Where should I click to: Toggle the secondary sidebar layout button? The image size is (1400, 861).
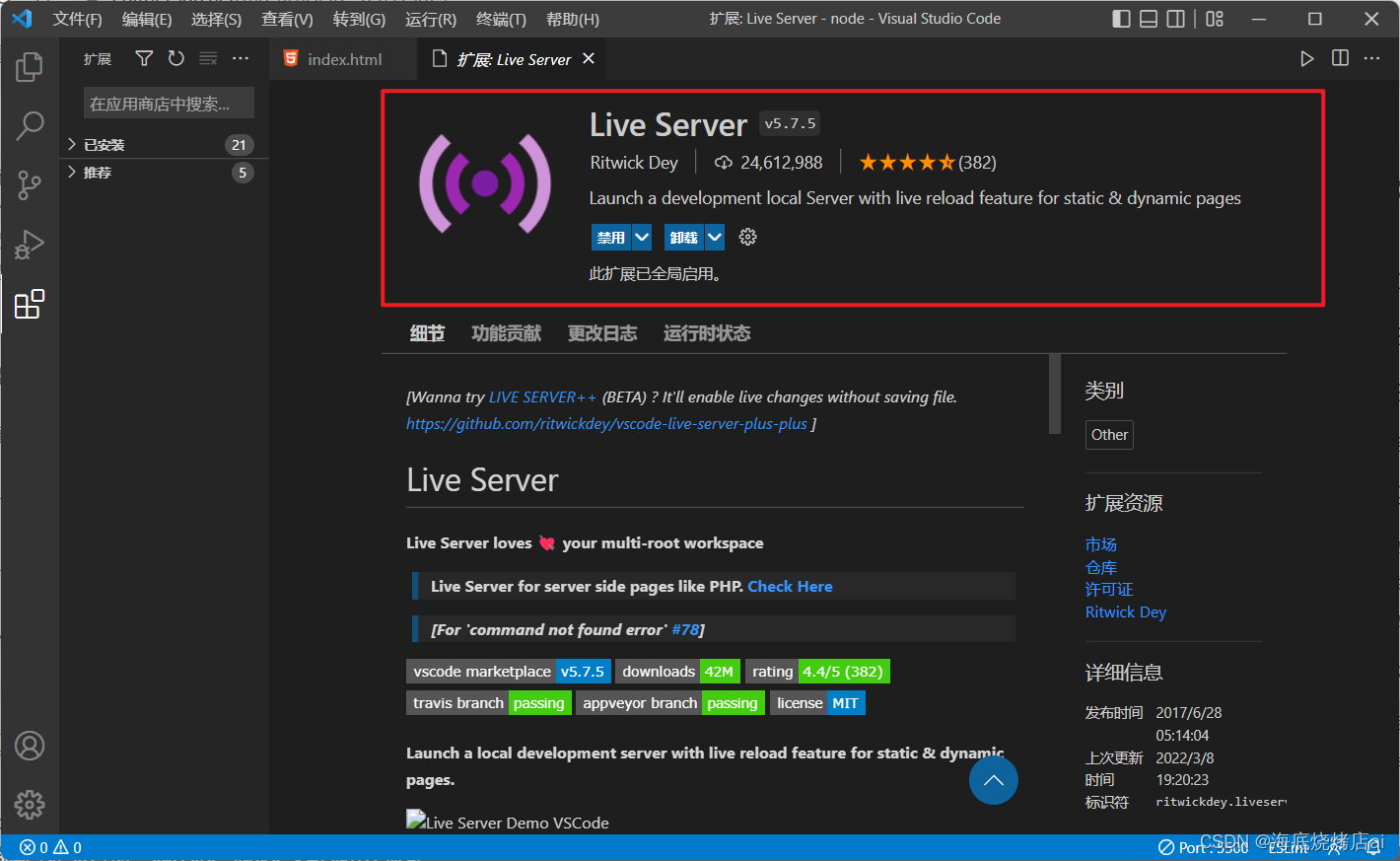click(1176, 19)
